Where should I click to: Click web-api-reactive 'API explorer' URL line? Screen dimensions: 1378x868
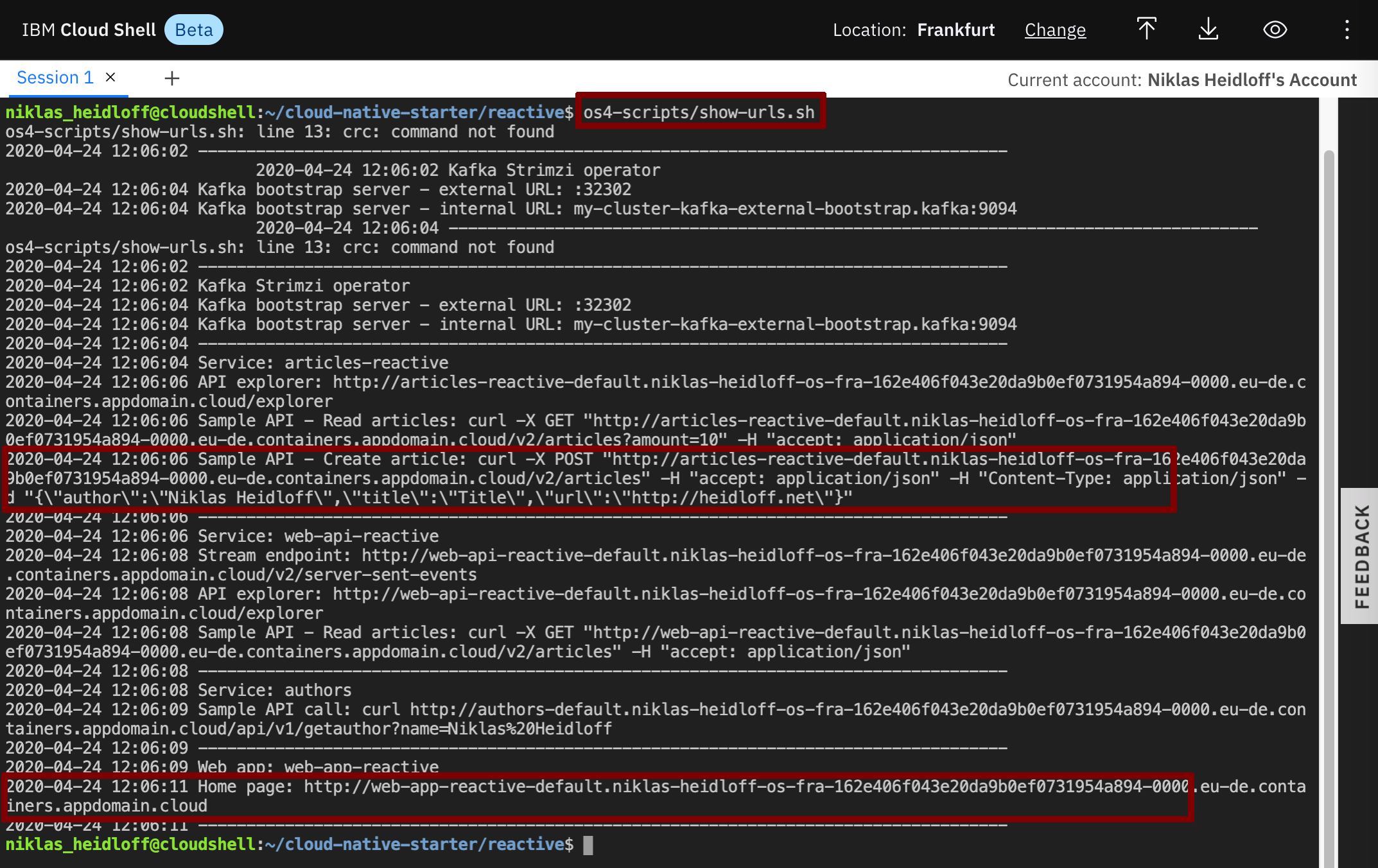[656, 603]
